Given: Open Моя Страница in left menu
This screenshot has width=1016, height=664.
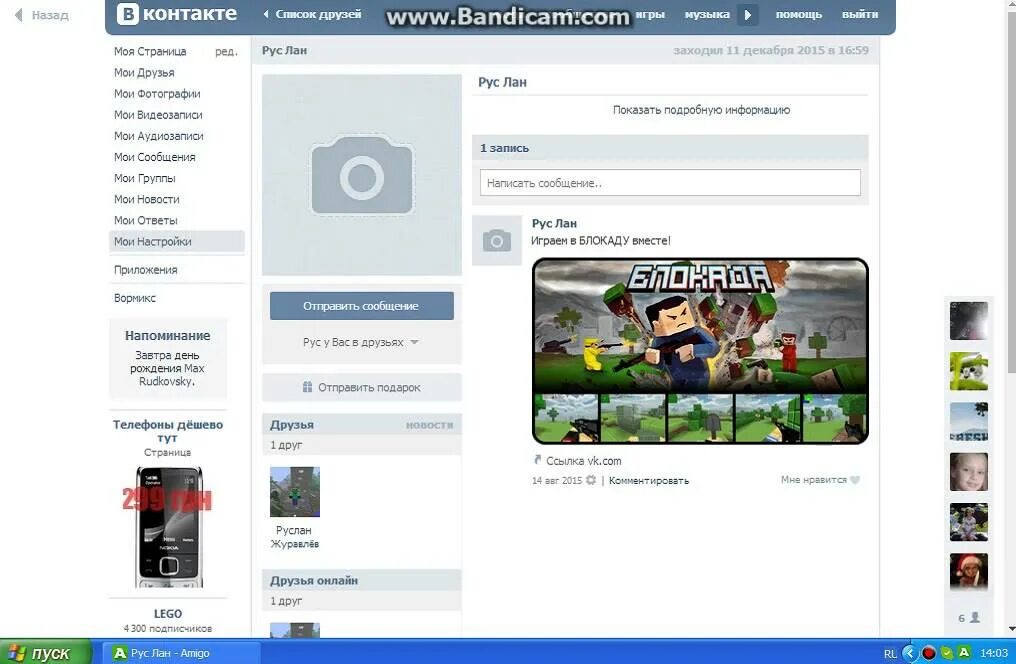Looking at the screenshot, I should pyautogui.click(x=150, y=51).
